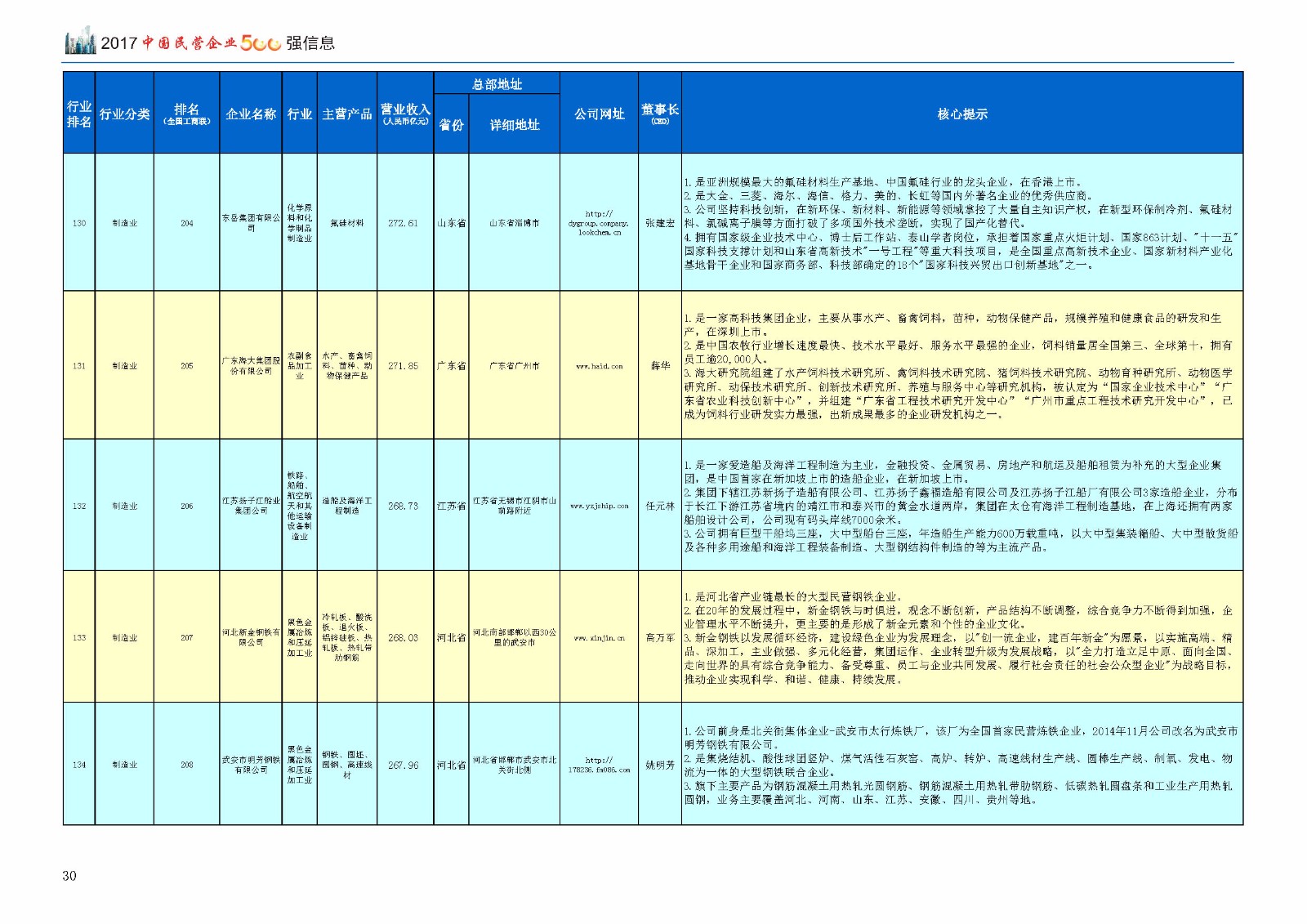The height and width of the screenshot is (924, 1307).
Task: Click '河北省' in the row ranked 133
Action: (x=451, y=638)
